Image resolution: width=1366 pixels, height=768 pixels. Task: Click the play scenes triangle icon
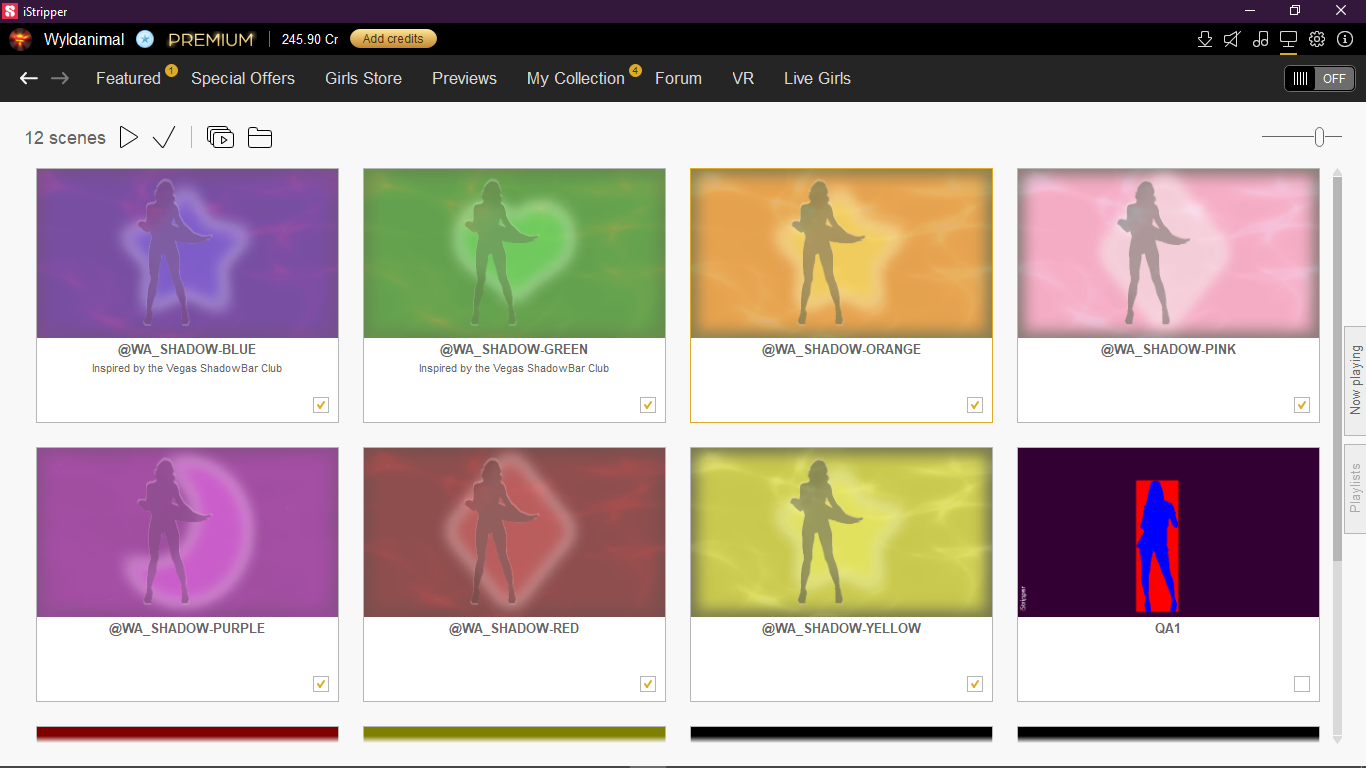pyautogui.click(x=128, y=137)
